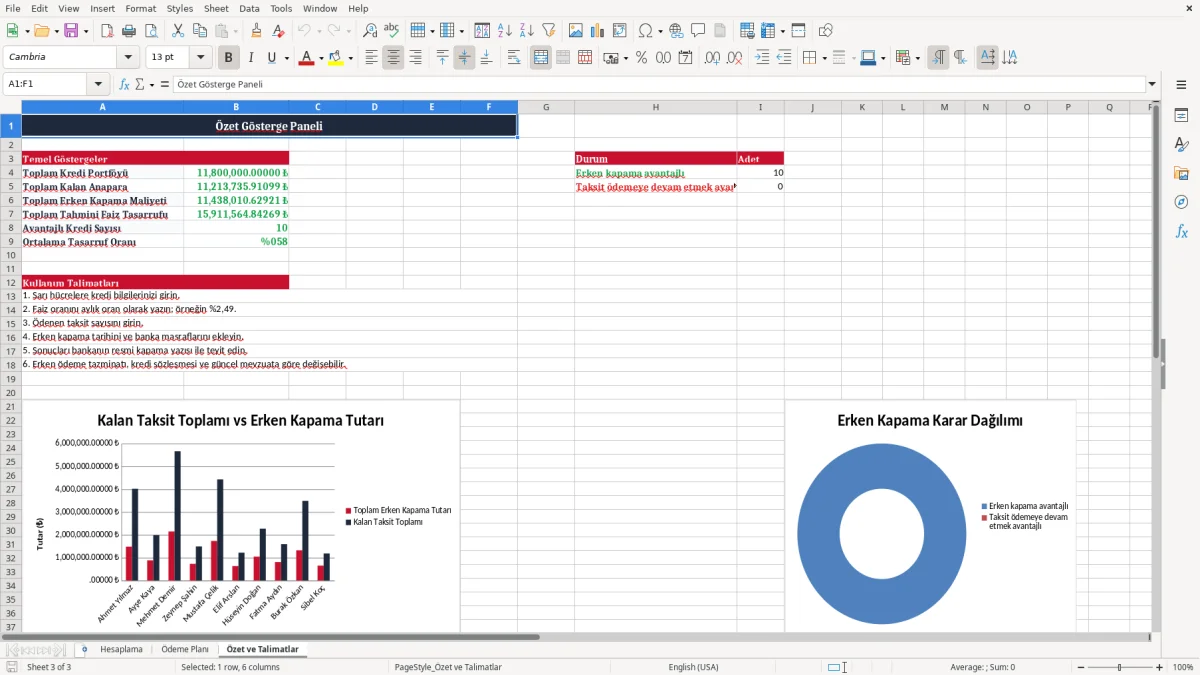Open the Data menu
Viewport: 1200px width, 675px height.
click(249, 8)
